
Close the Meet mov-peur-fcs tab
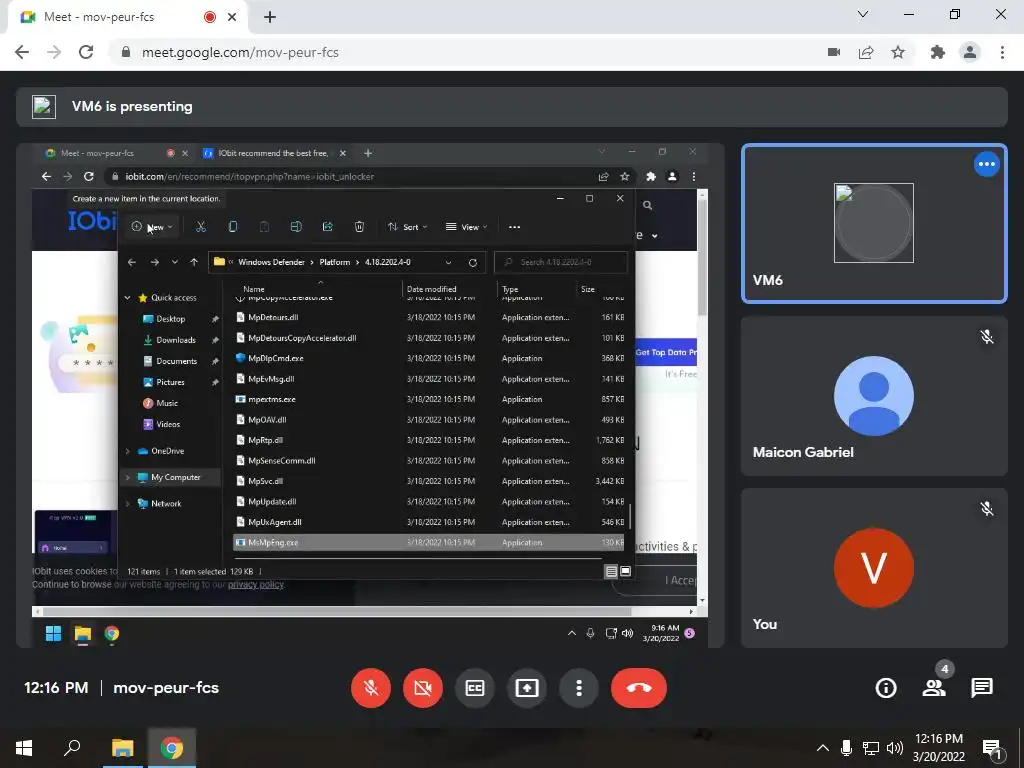click(x=232, y=17)
